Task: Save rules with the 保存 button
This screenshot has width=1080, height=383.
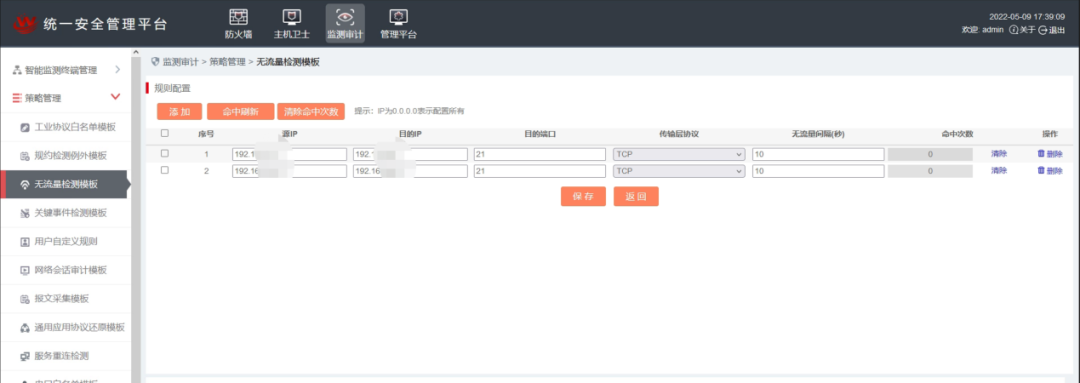Action: 583,196
